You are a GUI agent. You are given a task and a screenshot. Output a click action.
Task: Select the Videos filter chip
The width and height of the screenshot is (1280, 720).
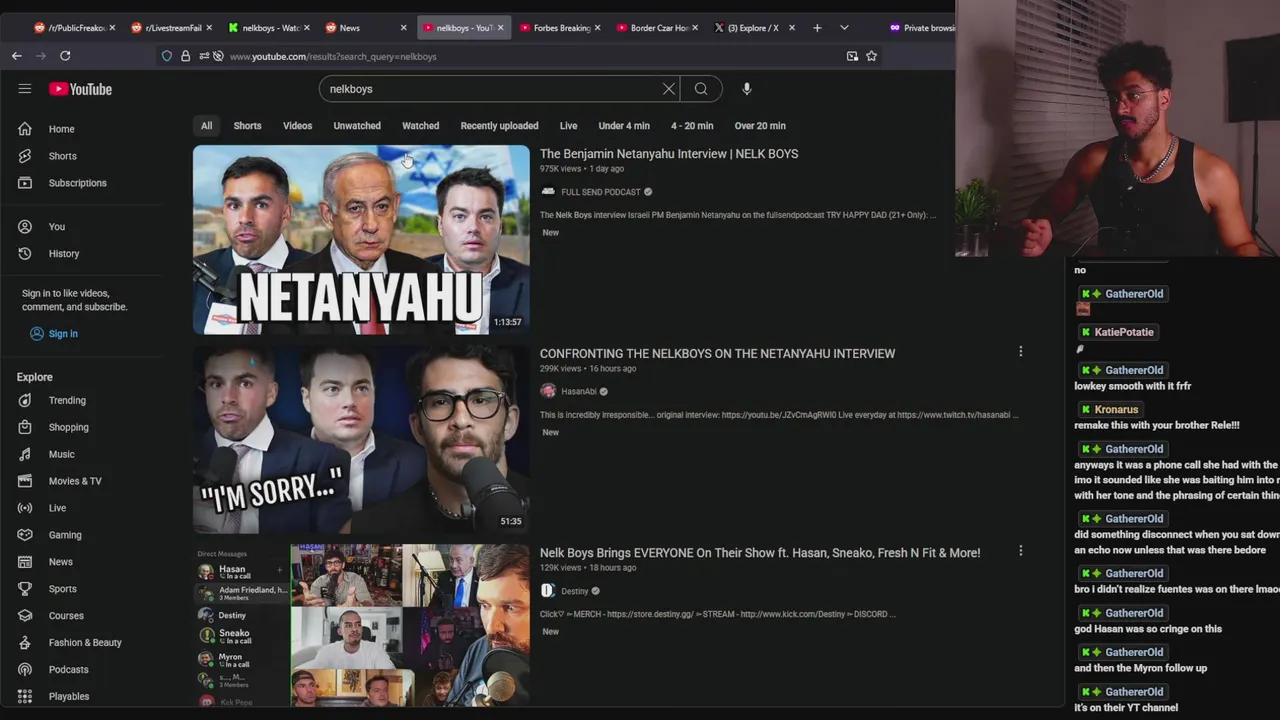coord(297,126)
